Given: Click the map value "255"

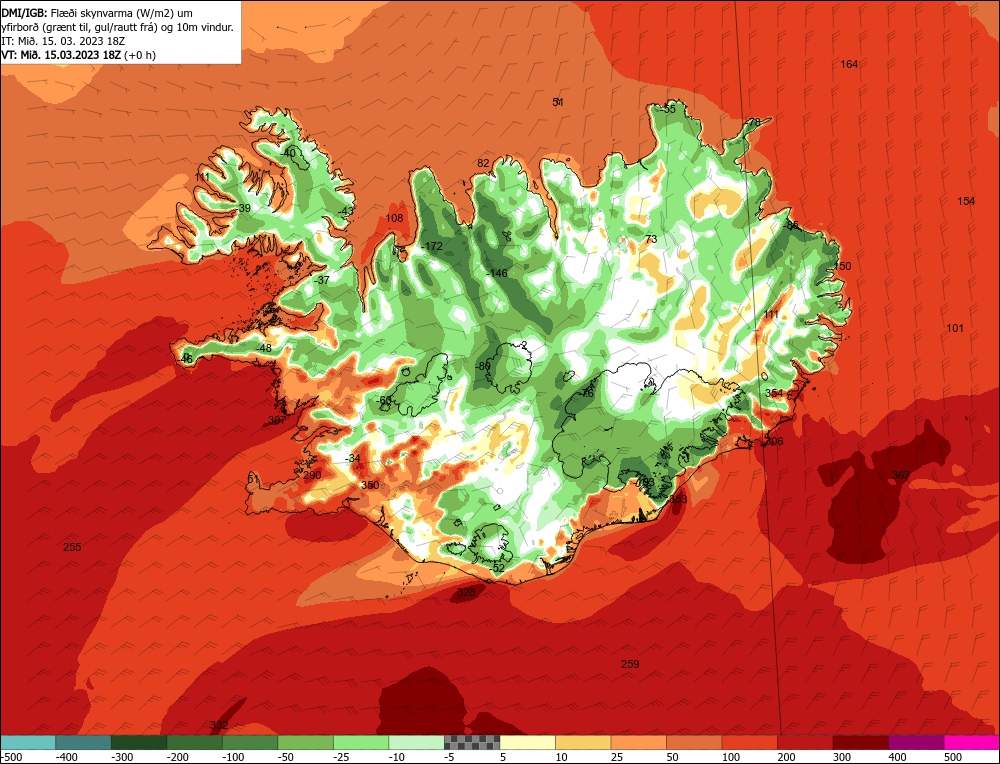Looking at the screenshot, I should coord(72,547).
